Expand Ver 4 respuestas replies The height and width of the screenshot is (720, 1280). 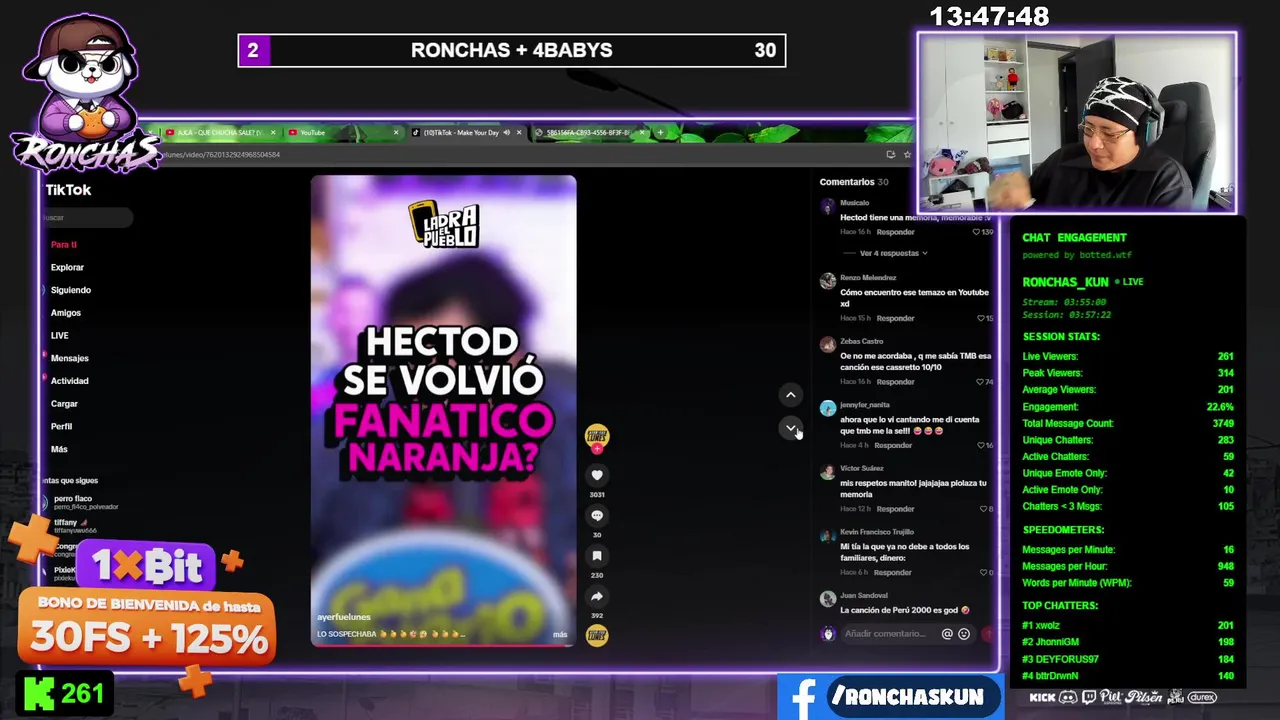pyautogui.click(x=893, y=253)
